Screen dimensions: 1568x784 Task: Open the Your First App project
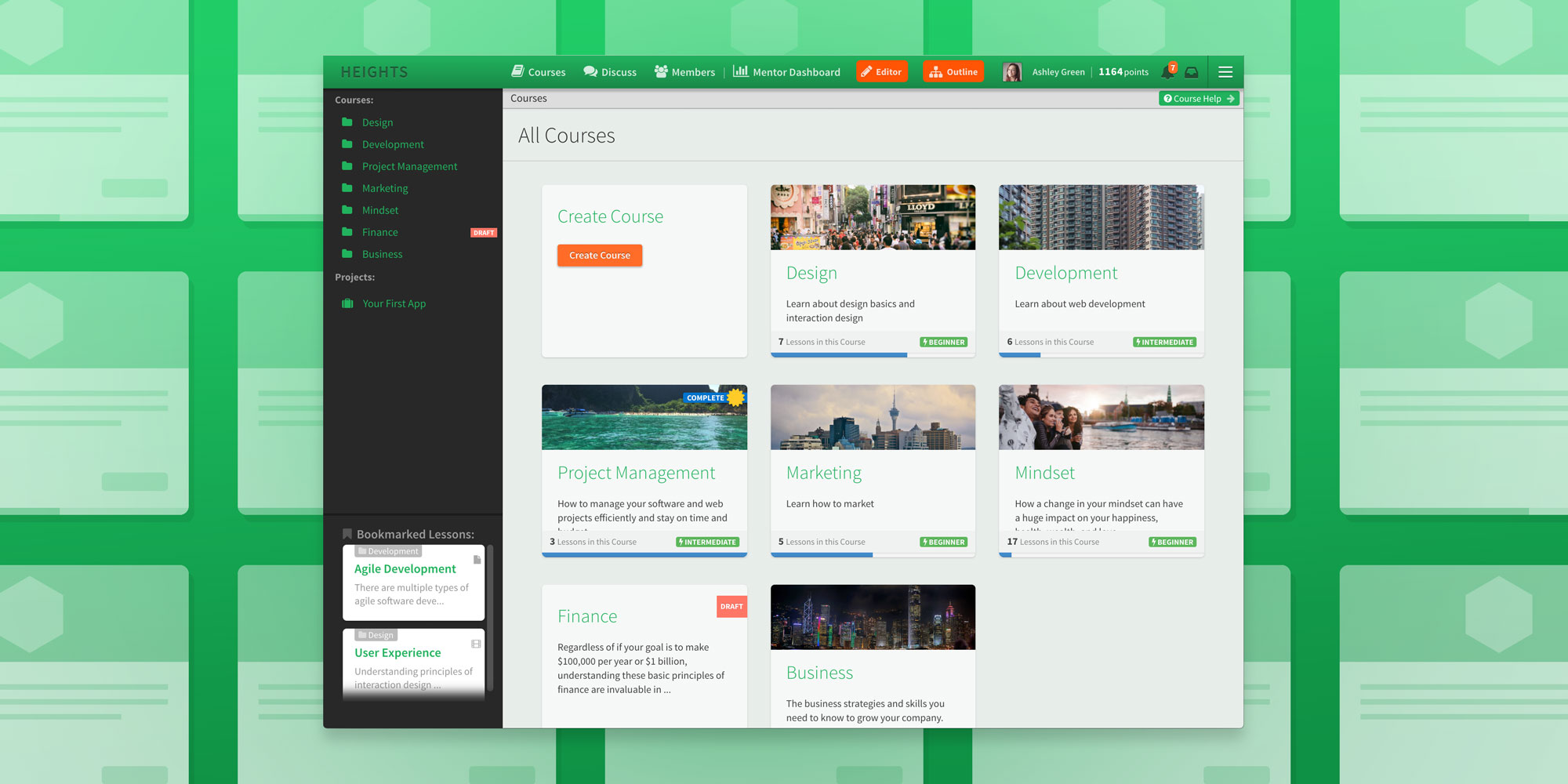point(394,303)
